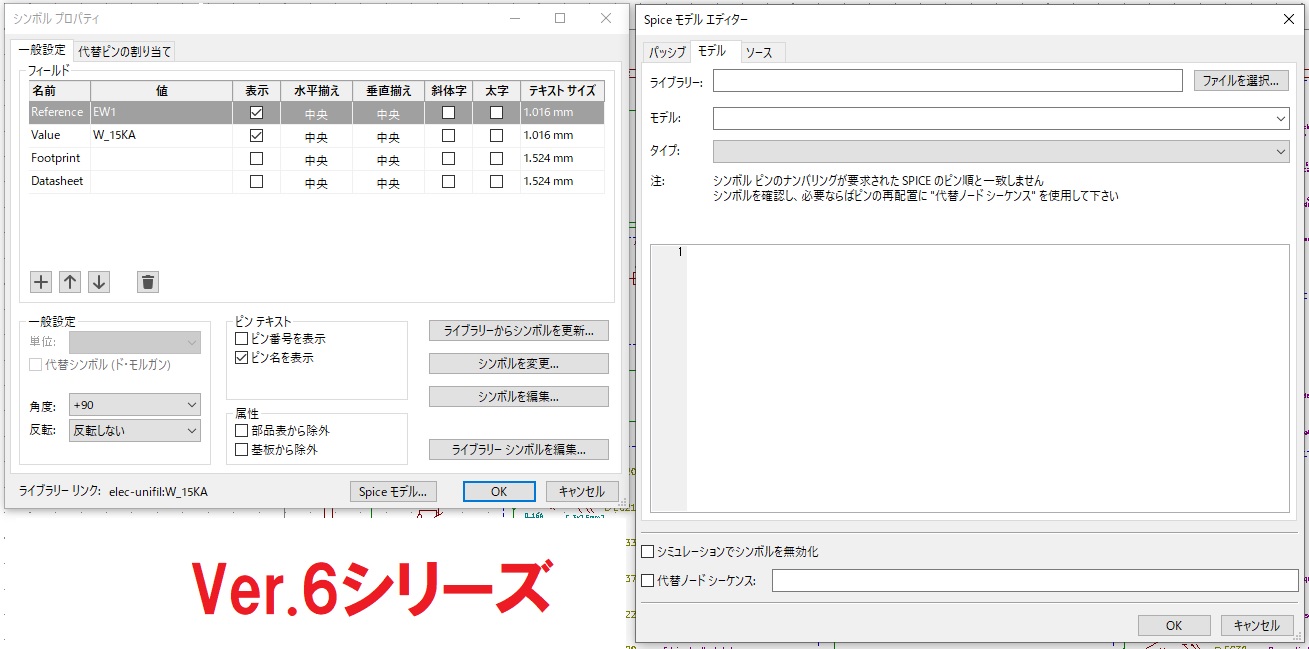The image size is (1309, 649).
Task: Open the 反転 dropdown
Action: click(134, 430)
